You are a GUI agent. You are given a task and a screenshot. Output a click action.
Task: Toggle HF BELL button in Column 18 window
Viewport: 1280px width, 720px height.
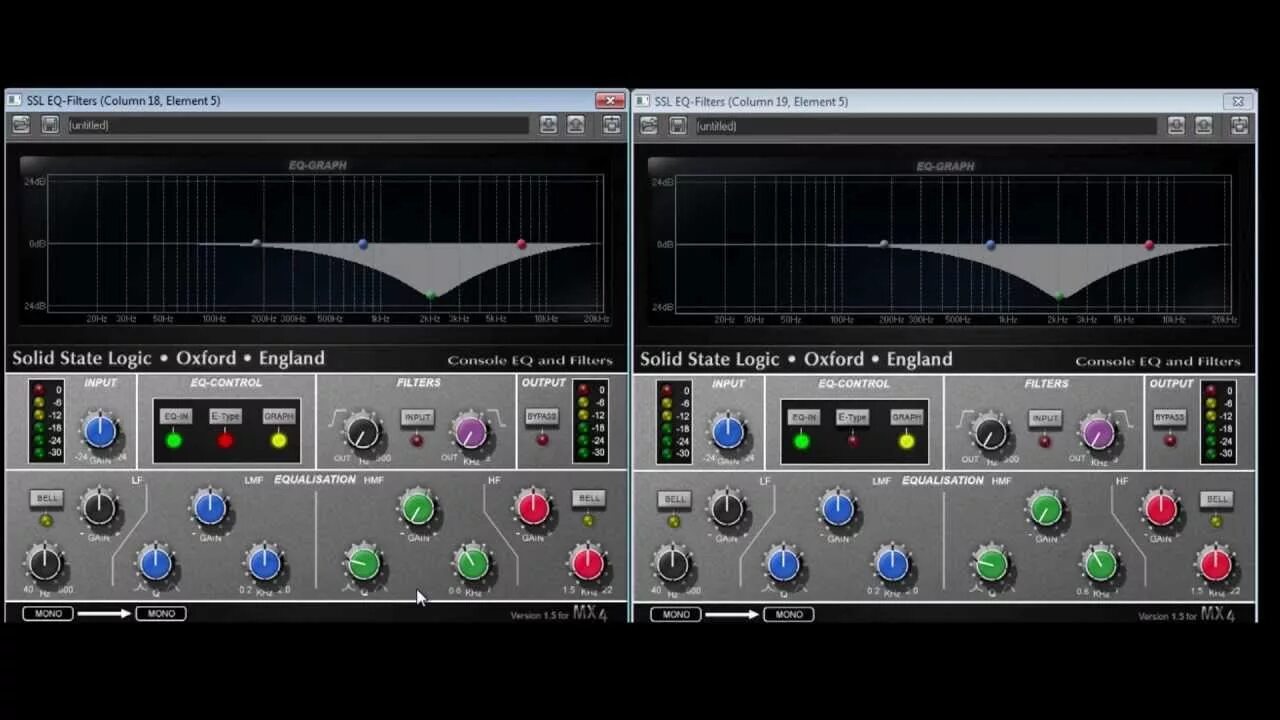pyautogui.click(x=589, y=498)
